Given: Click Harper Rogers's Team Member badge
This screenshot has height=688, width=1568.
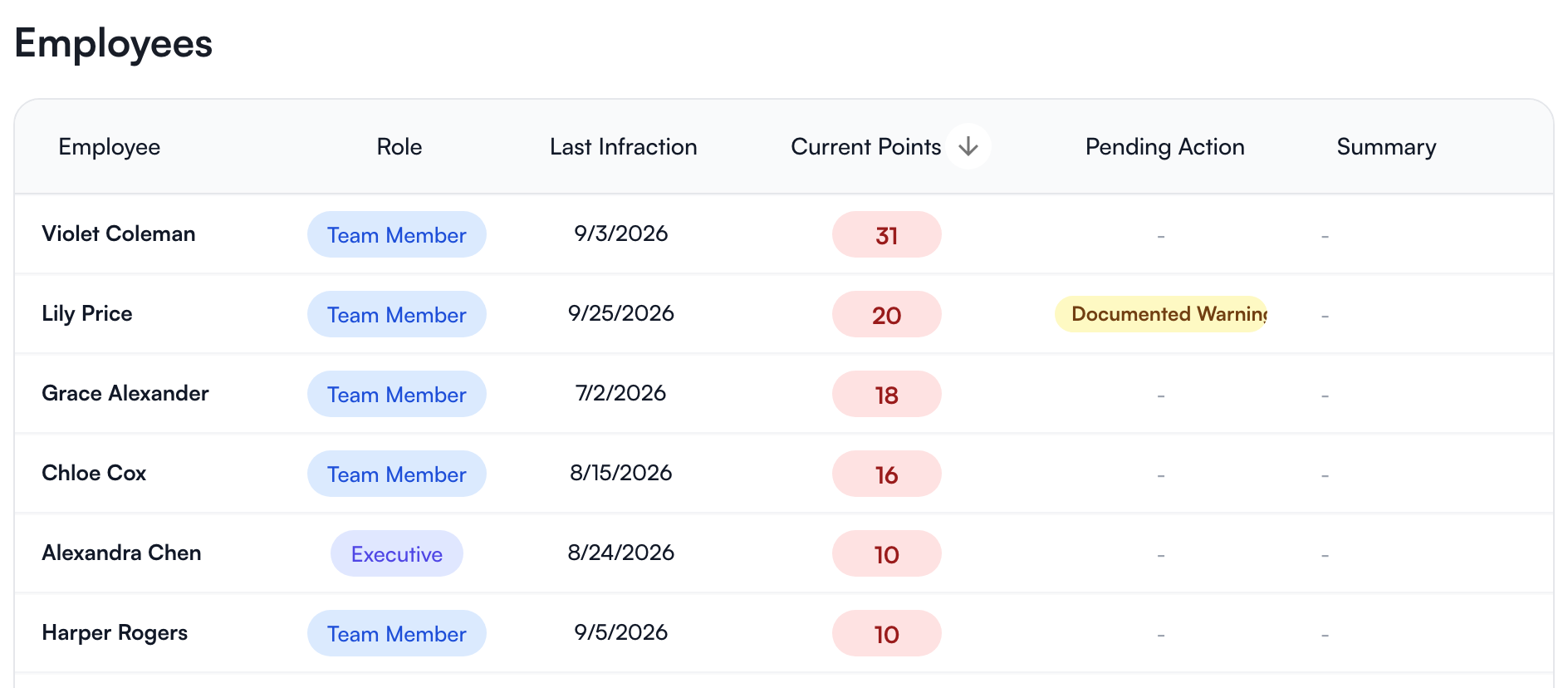Looking at the screenshot, I should (397, 633).
